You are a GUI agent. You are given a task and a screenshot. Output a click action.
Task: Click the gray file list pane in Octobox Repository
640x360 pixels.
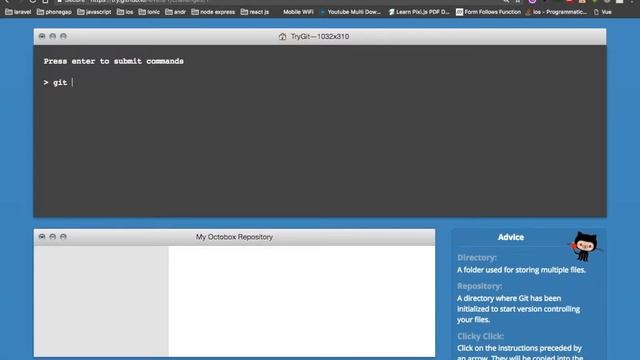click(101, 301)
